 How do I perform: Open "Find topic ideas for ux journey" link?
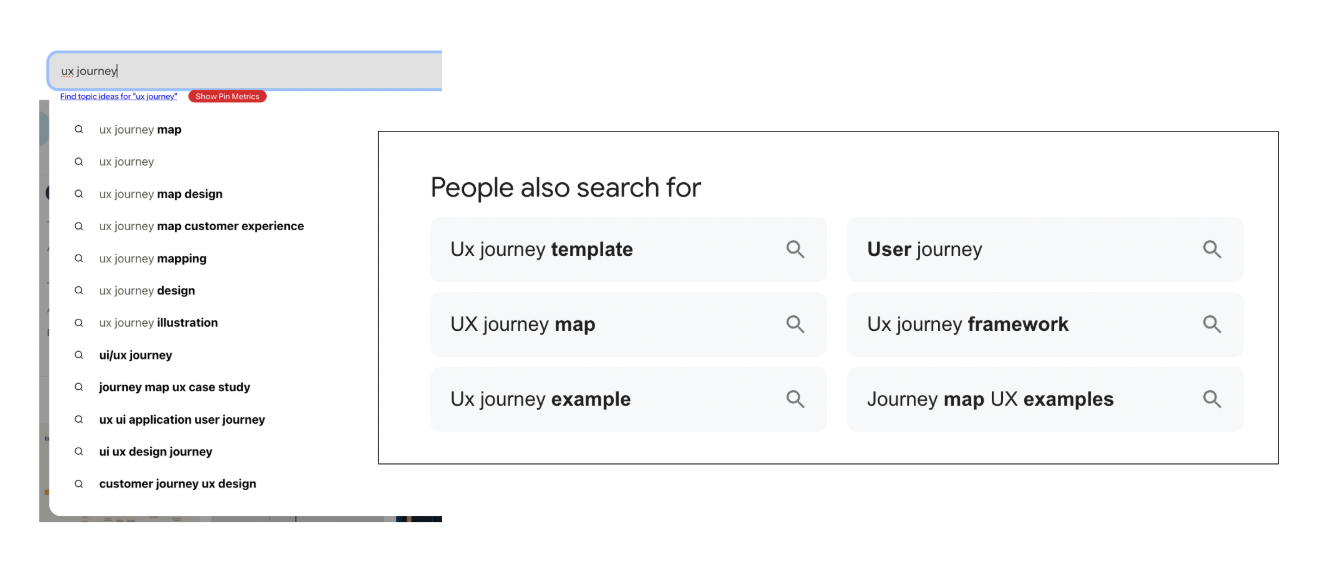(x=118, y=97)
